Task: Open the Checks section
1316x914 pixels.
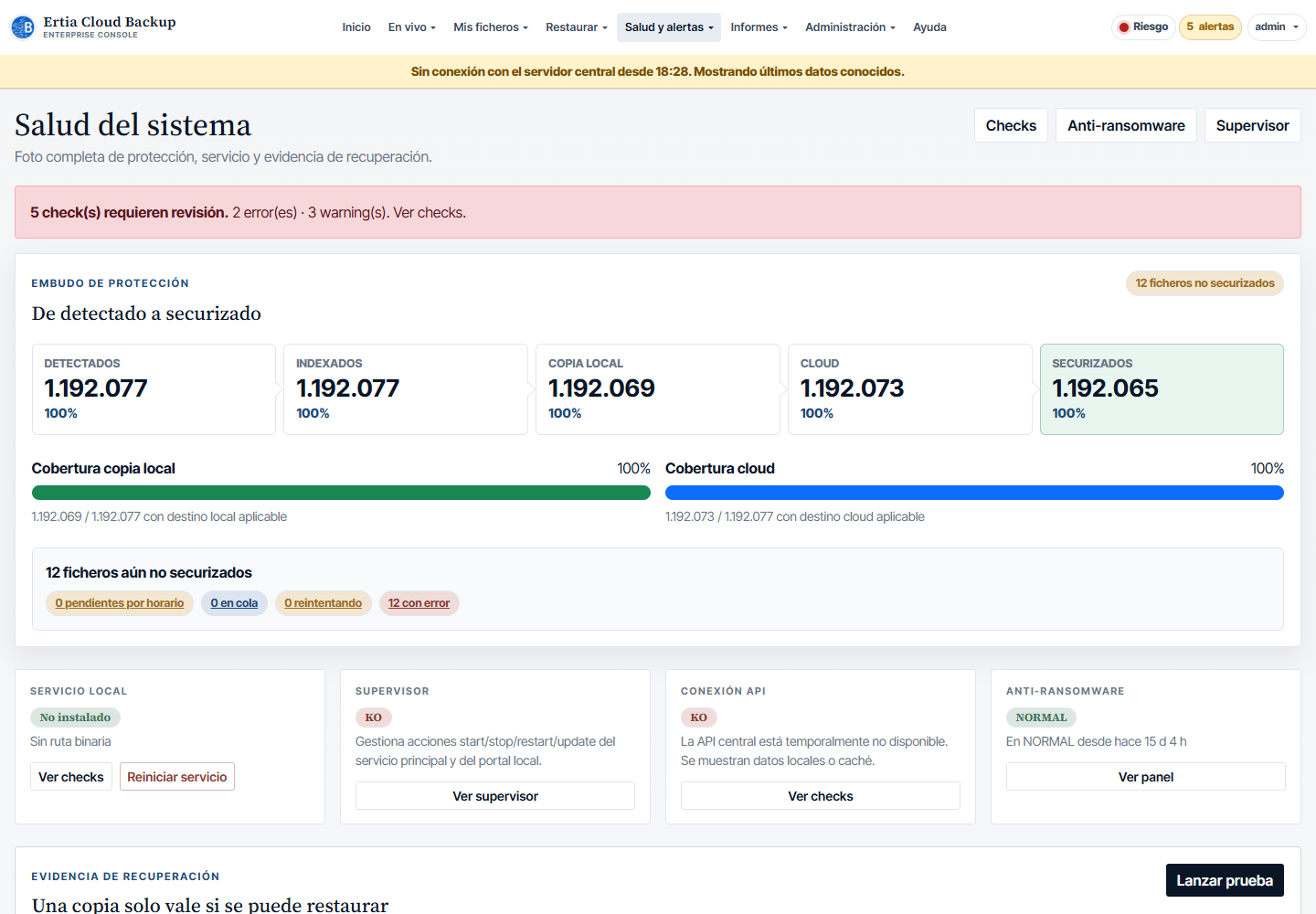Action: 1011,125
